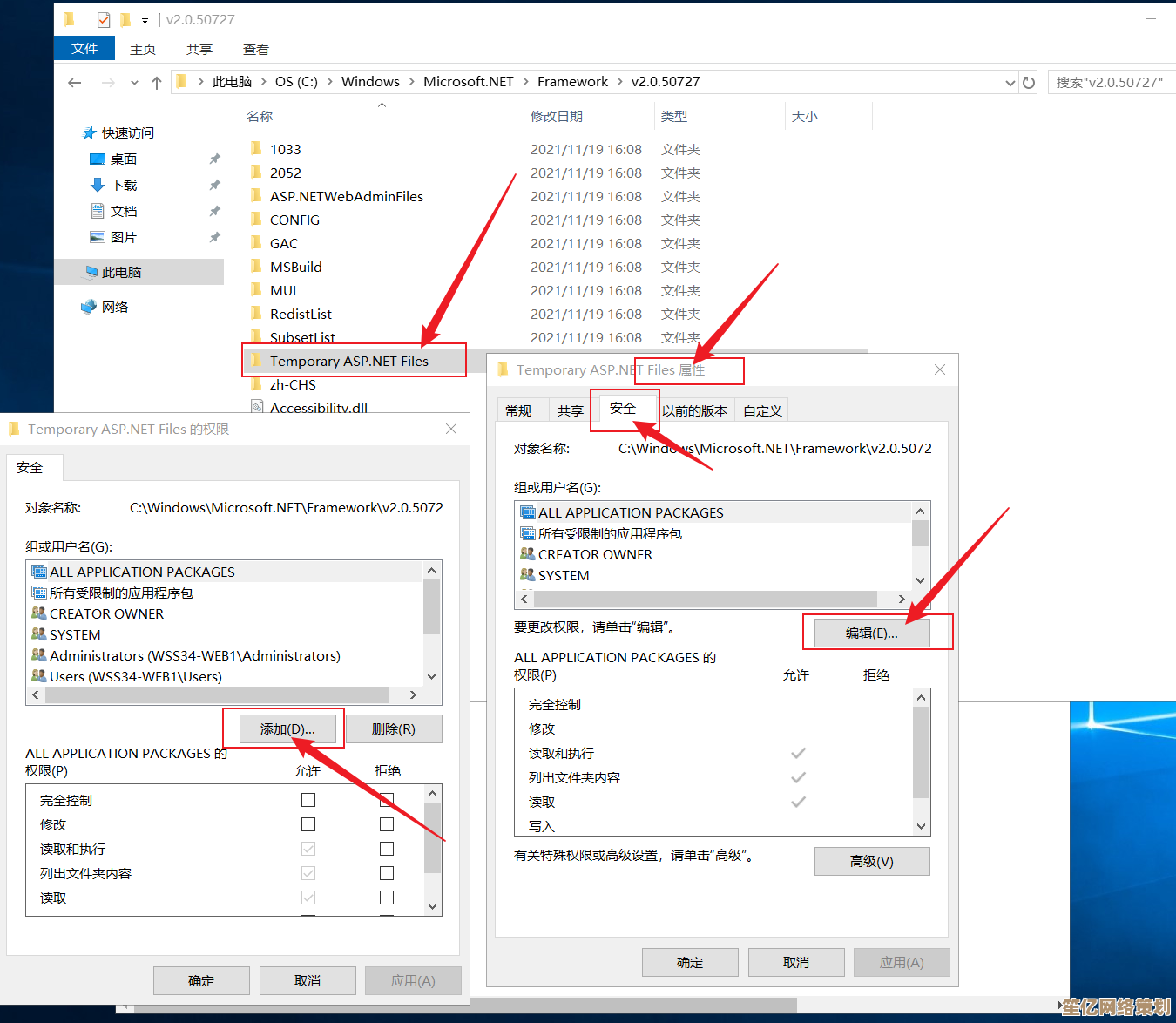The width and height of the screenshot is (1176, 1023).
Task: Open Network (网络) in the navigation pane
Action: tap(115, 308)
